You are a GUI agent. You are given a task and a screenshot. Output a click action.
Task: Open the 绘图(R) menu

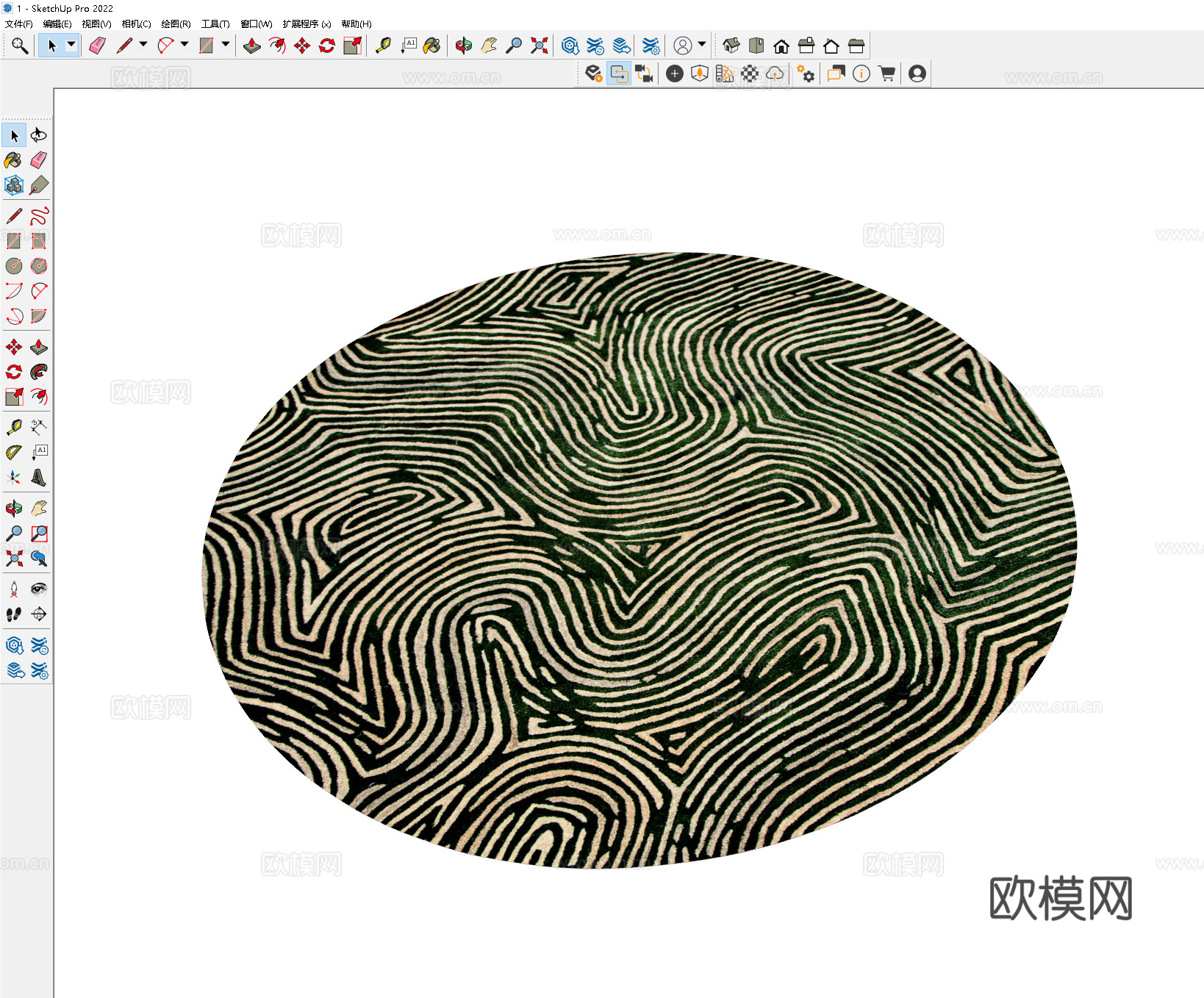coord(176,24)
